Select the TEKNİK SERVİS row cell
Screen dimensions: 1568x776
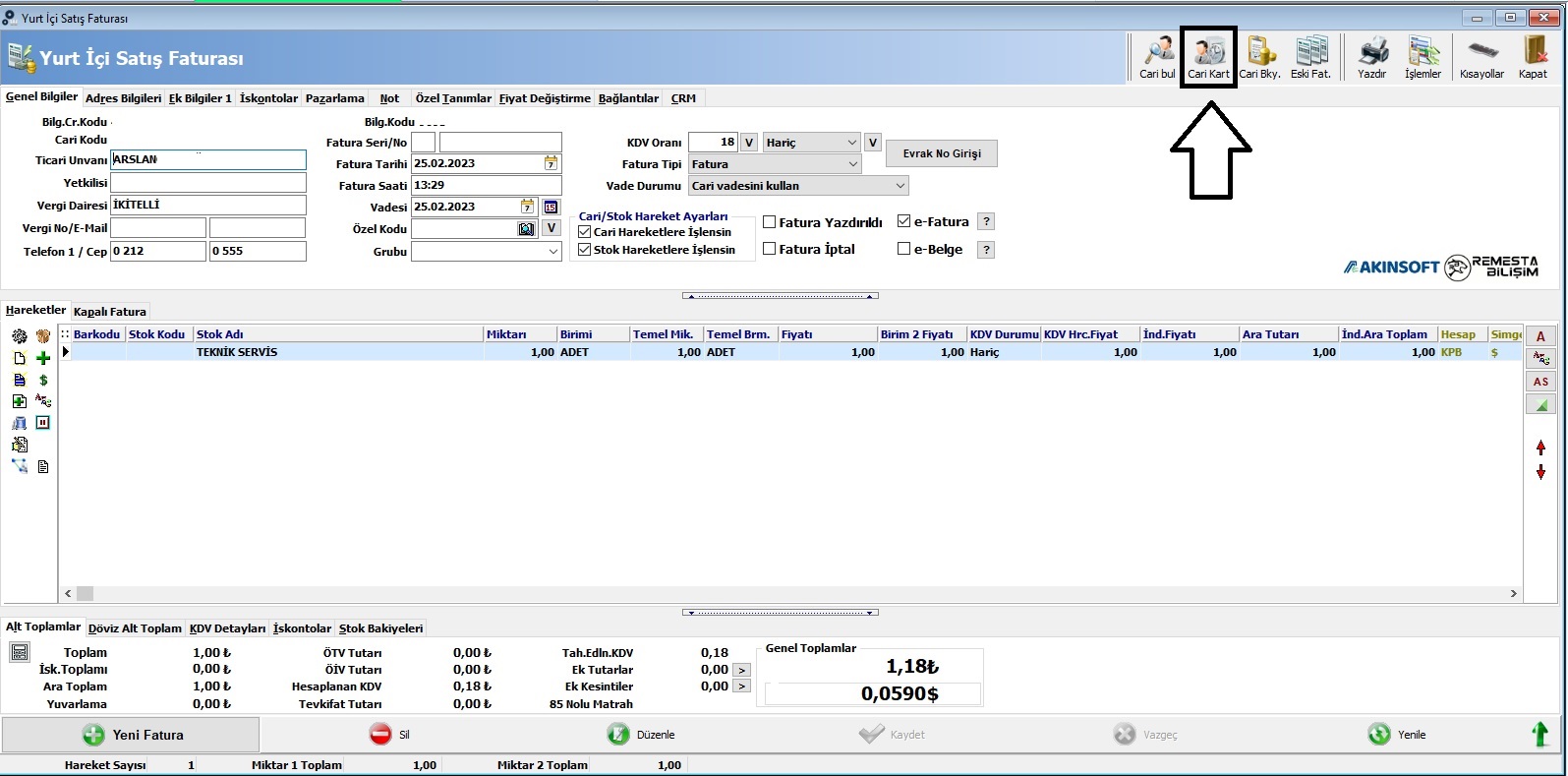click(x=337, y=352)
